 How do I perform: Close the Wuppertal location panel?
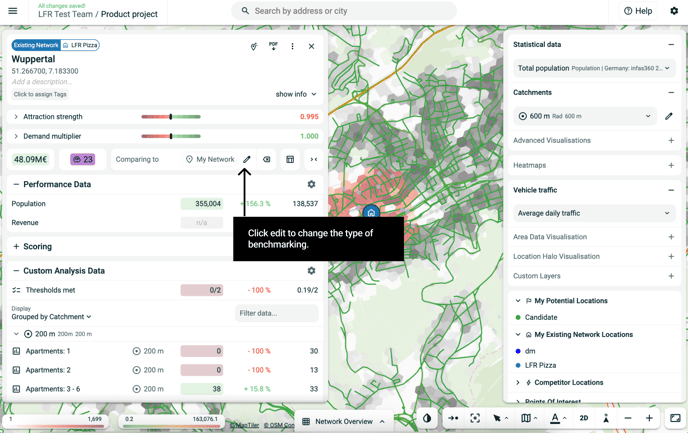click(311, 47)
